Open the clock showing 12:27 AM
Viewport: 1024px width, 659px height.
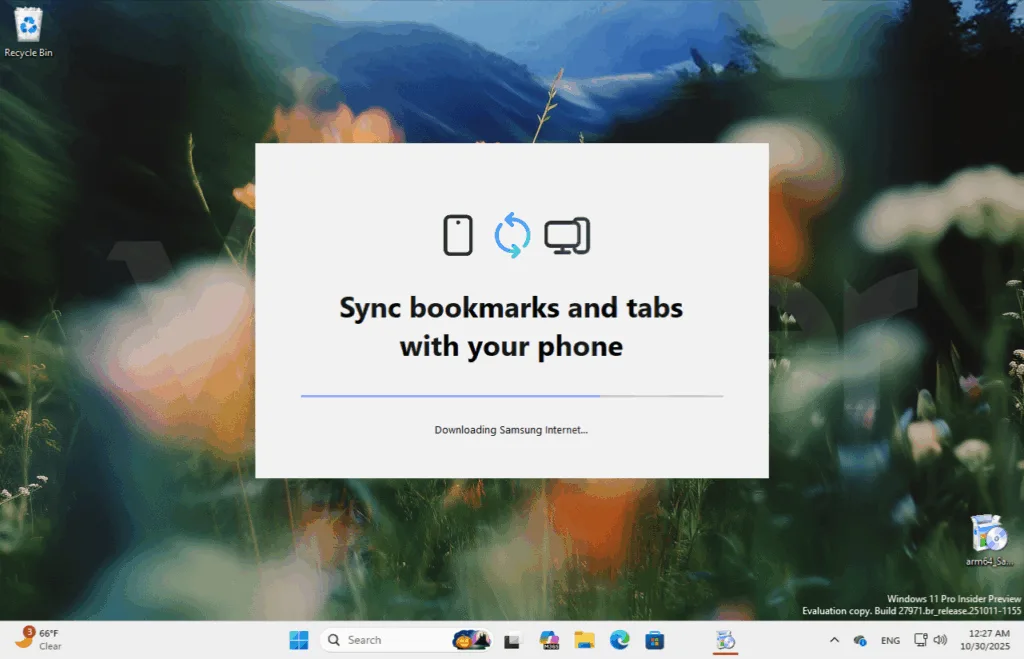click(x=985, y=639)
